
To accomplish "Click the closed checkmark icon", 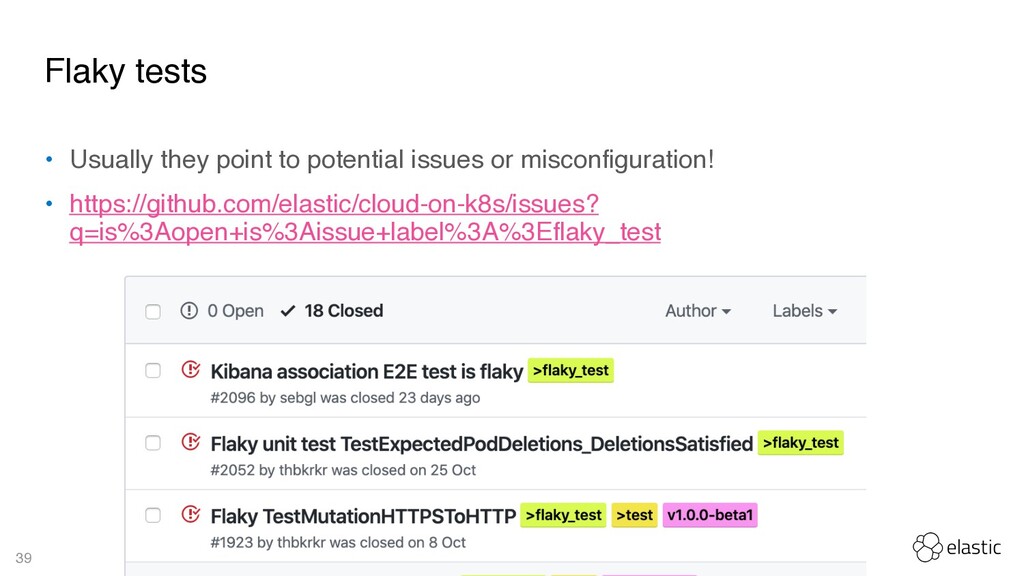I will tap(288, 311).
